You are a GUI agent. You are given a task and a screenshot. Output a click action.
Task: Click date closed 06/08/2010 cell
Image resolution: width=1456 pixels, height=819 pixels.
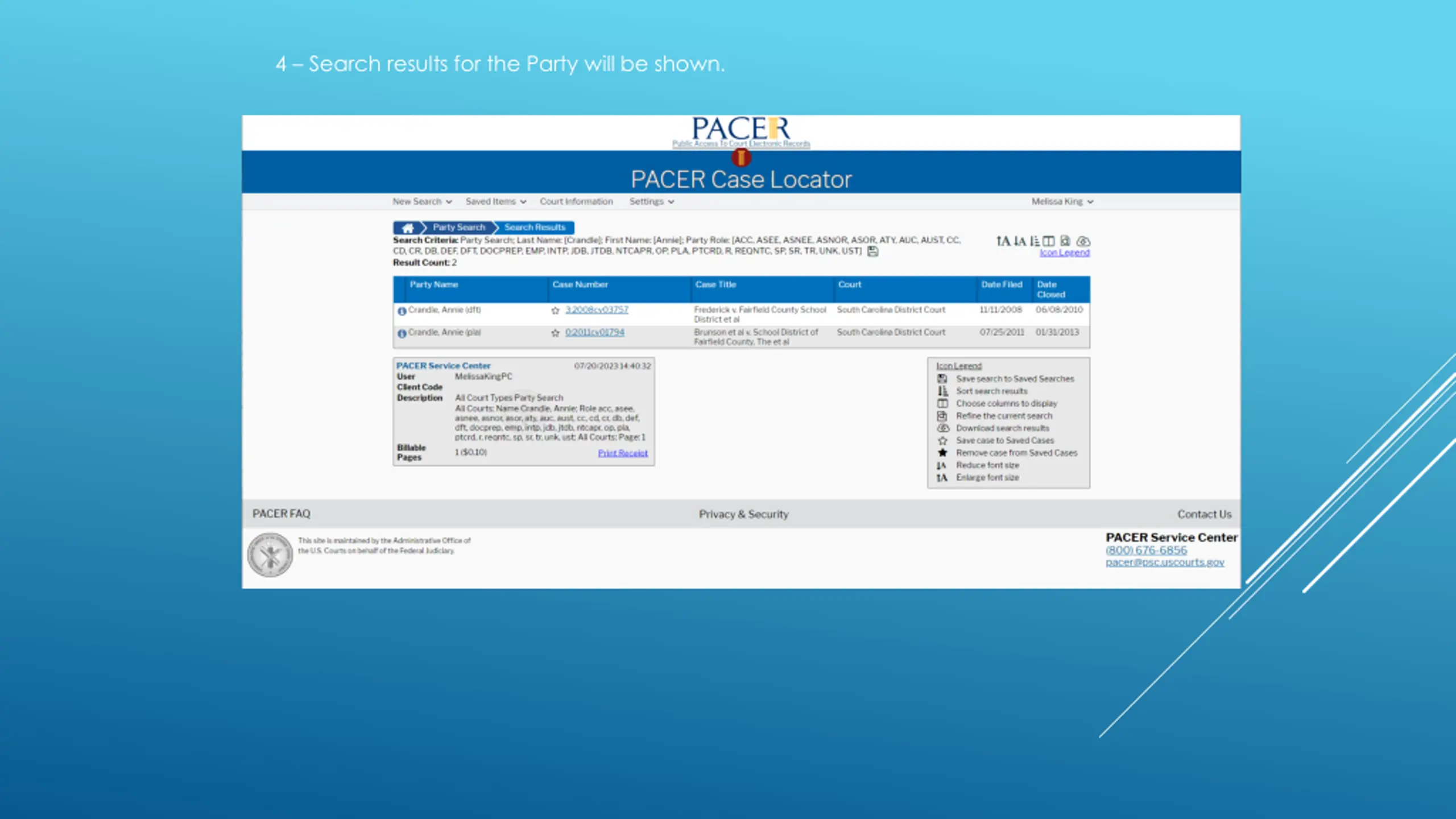[x=1059, y=310]
